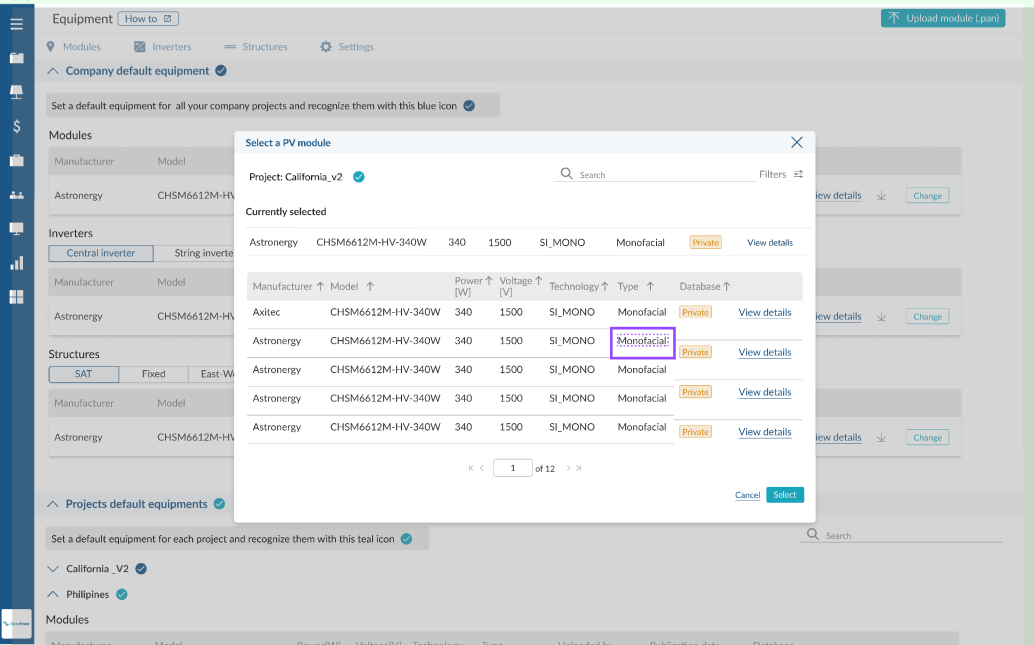Jump to the last results page
Viewport: 1034px width, 645px height.
[x=578, y=468]
